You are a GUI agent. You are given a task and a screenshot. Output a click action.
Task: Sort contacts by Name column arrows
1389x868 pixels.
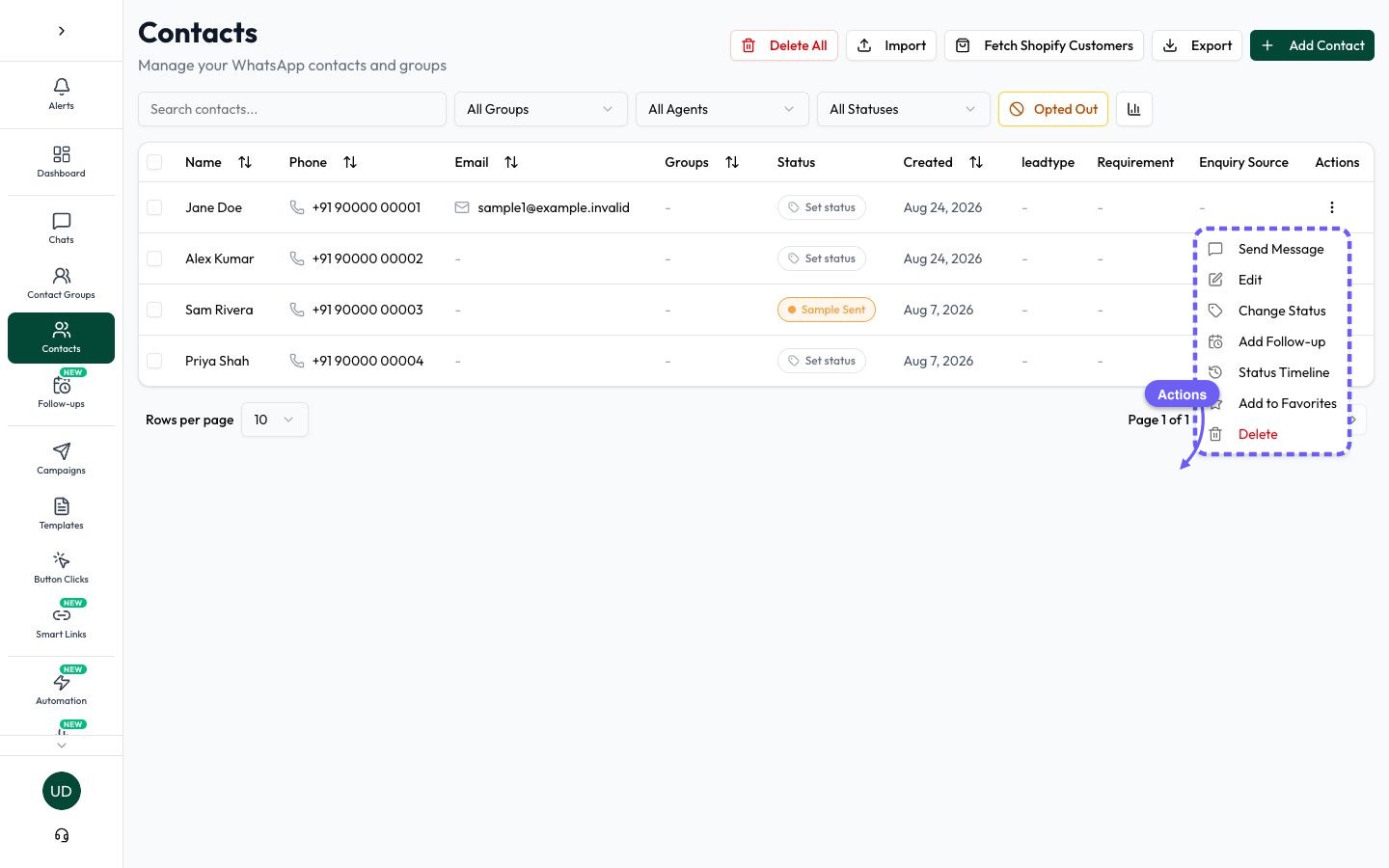click(245, 162)
